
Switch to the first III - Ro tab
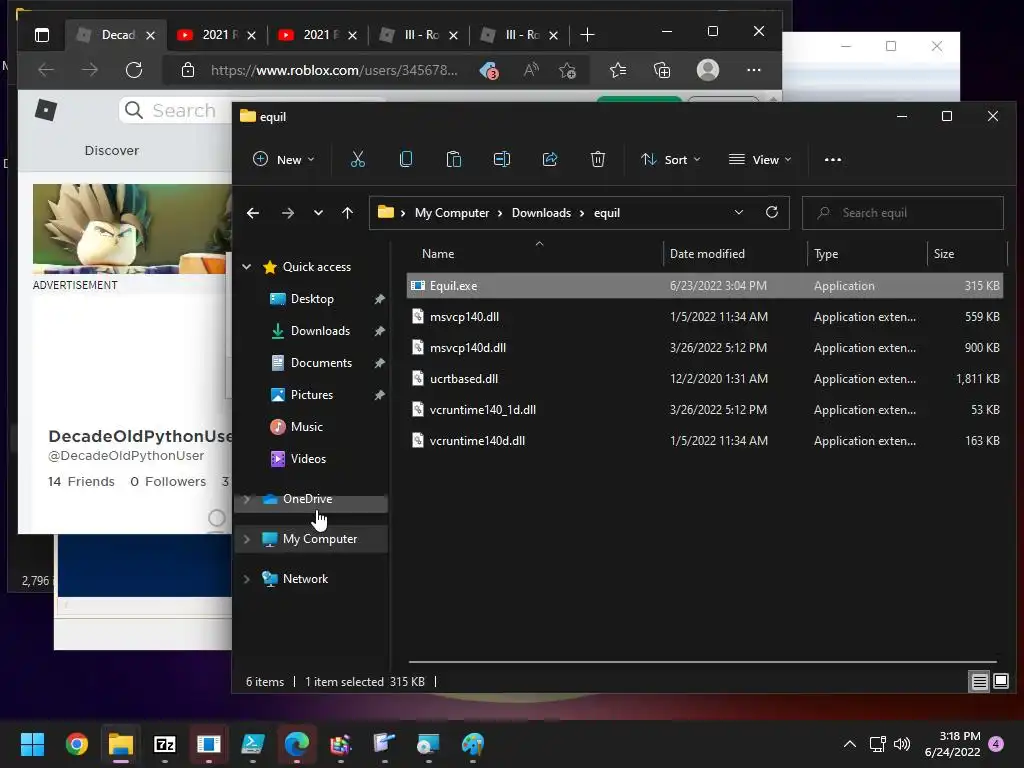[x=419, y=35]
